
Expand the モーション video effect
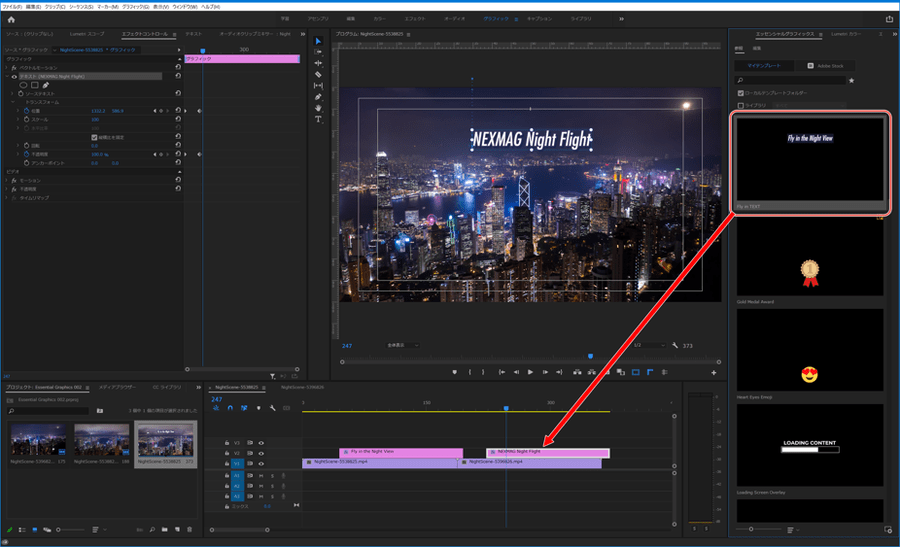(x=6, y=180)
